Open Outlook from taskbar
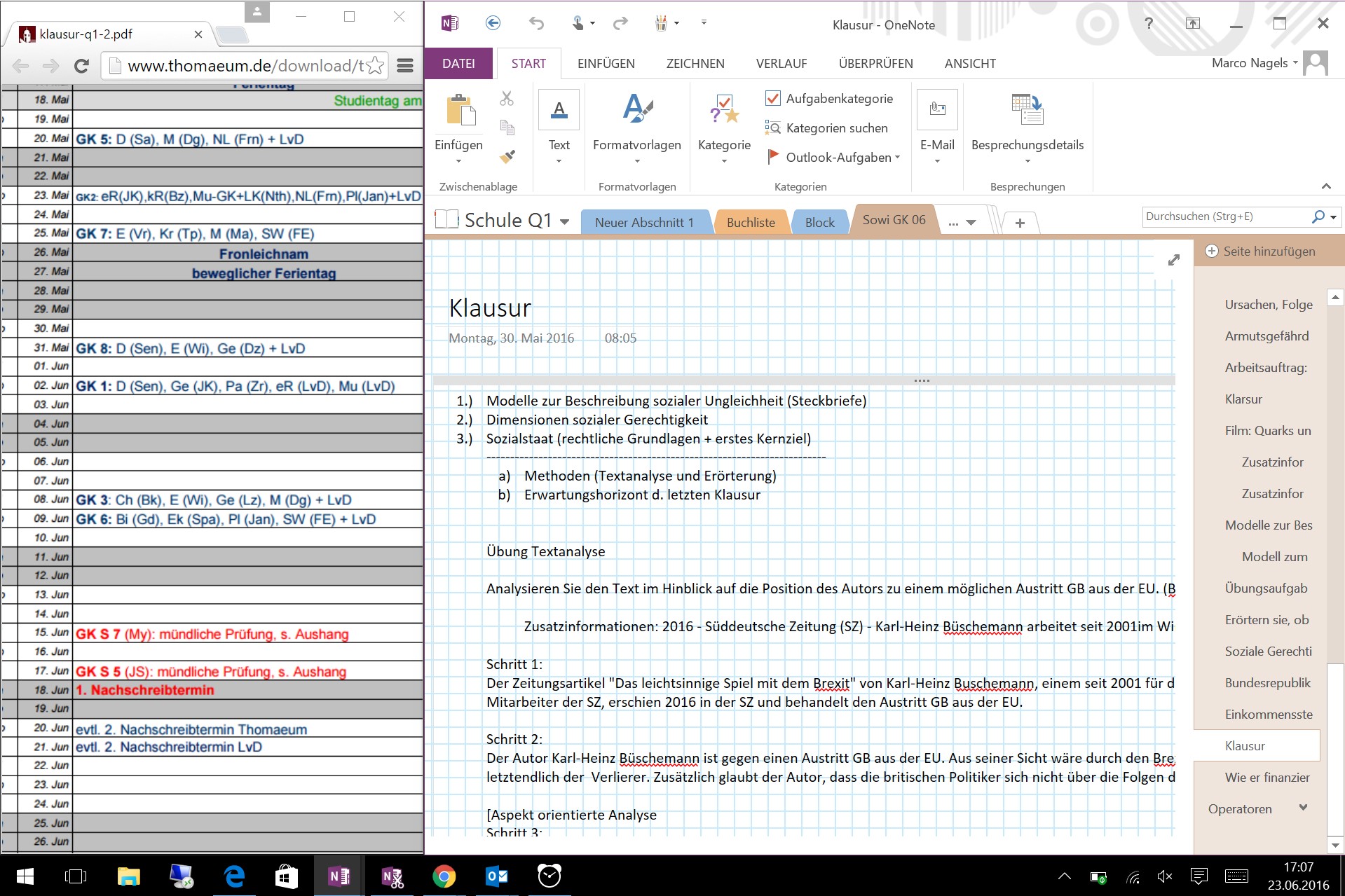This screenshot has width=1345, height=896. pos(497,876)
